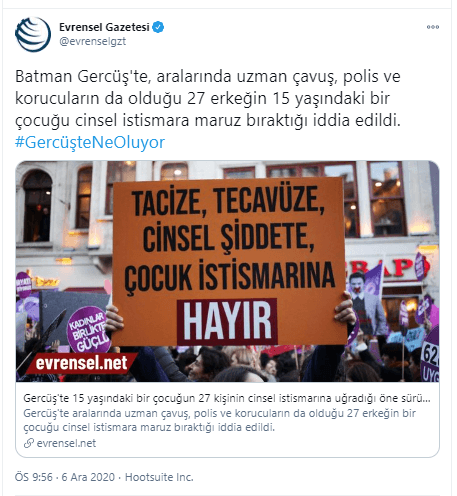
Task: Click the ÖS 9:56 timestamp
Action: [x=34, y=477]
